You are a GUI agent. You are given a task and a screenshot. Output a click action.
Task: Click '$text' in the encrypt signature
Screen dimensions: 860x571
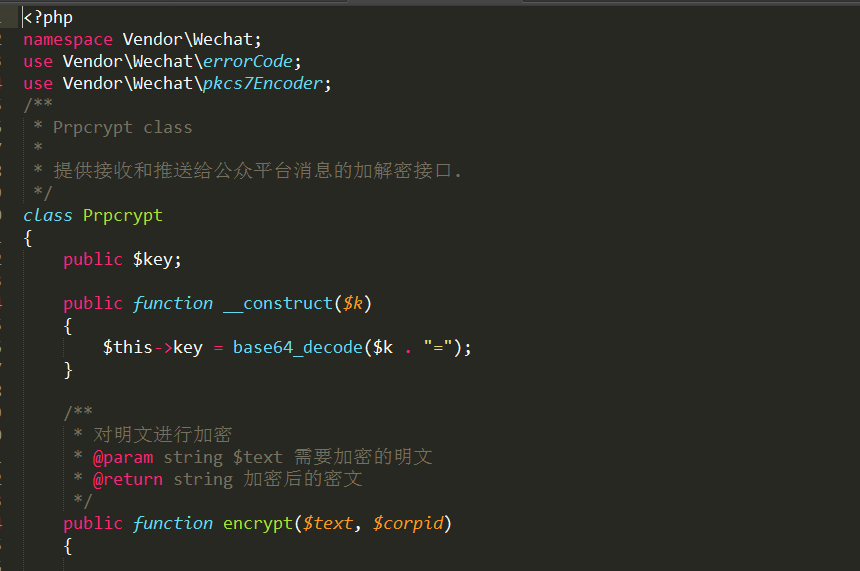tap(327, 523)
